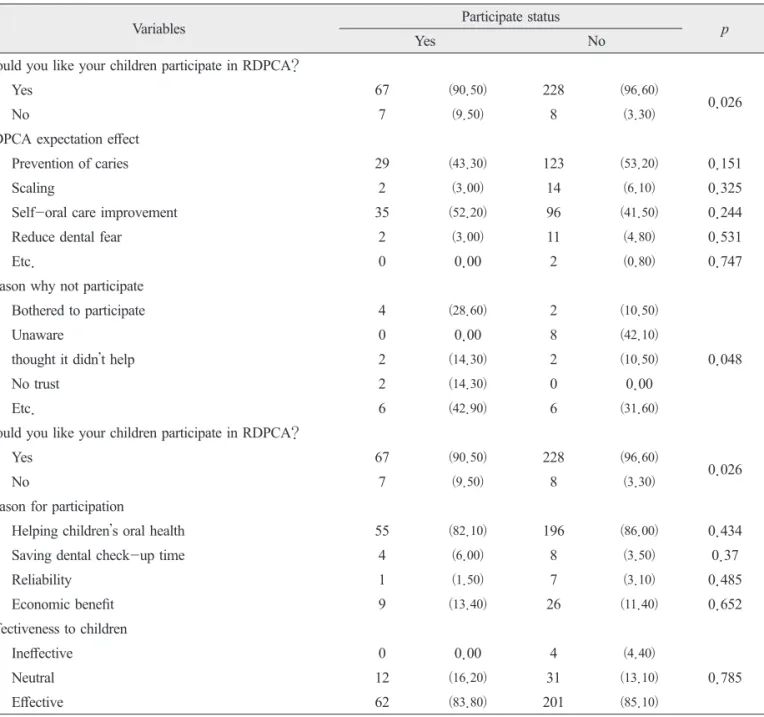This screenshot has width=764, height=717.
Task: Click the count 26 for Economic benefit
Action: point(554,604)
